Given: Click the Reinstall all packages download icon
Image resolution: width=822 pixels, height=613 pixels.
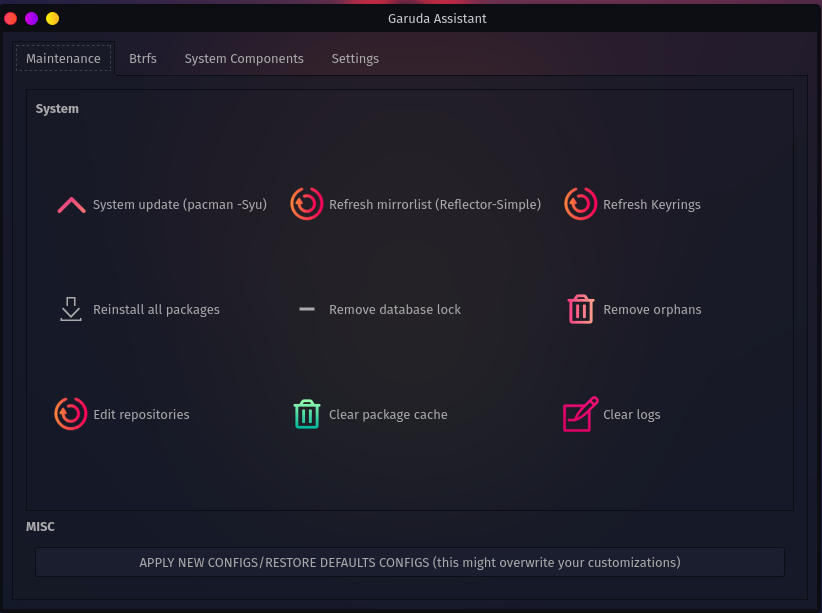Looking at the screenshot, I should (71, 309).
